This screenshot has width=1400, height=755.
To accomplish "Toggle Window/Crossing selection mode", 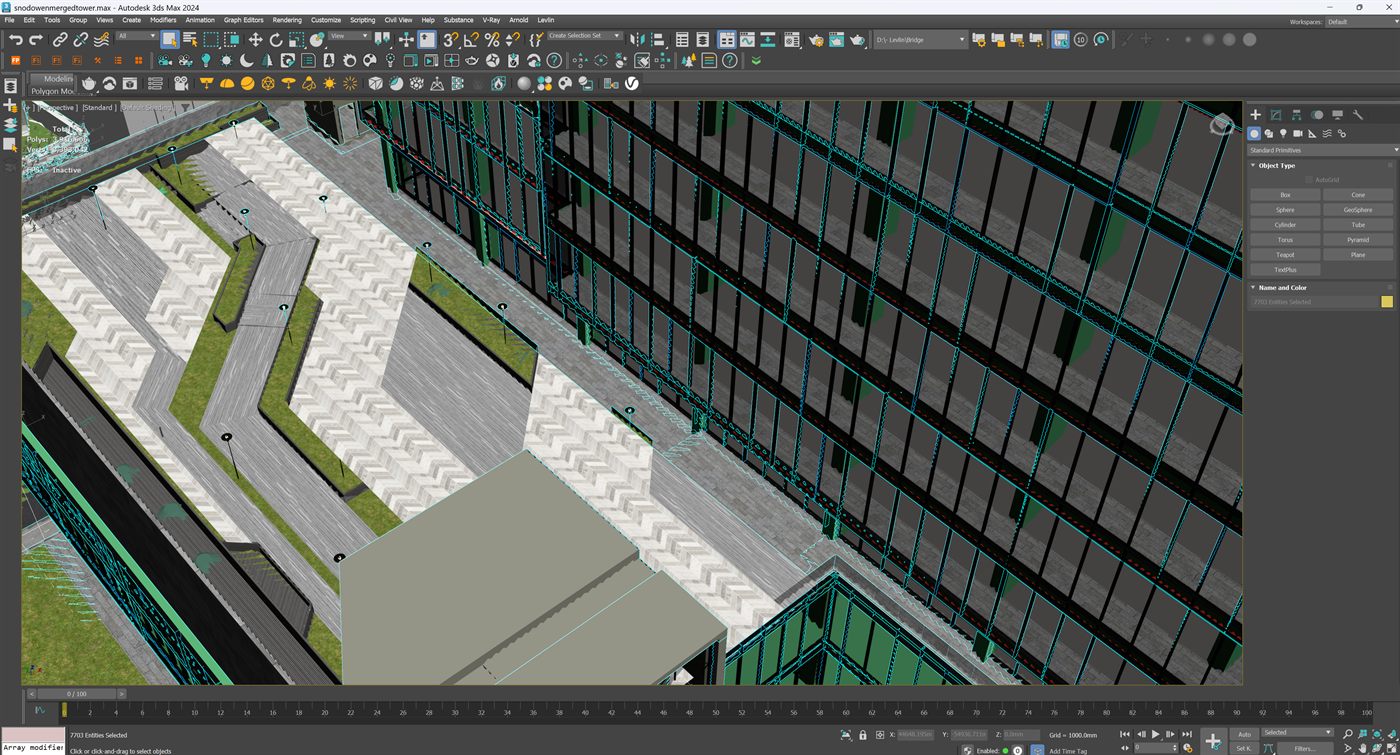I will click(x=233, y=40).
